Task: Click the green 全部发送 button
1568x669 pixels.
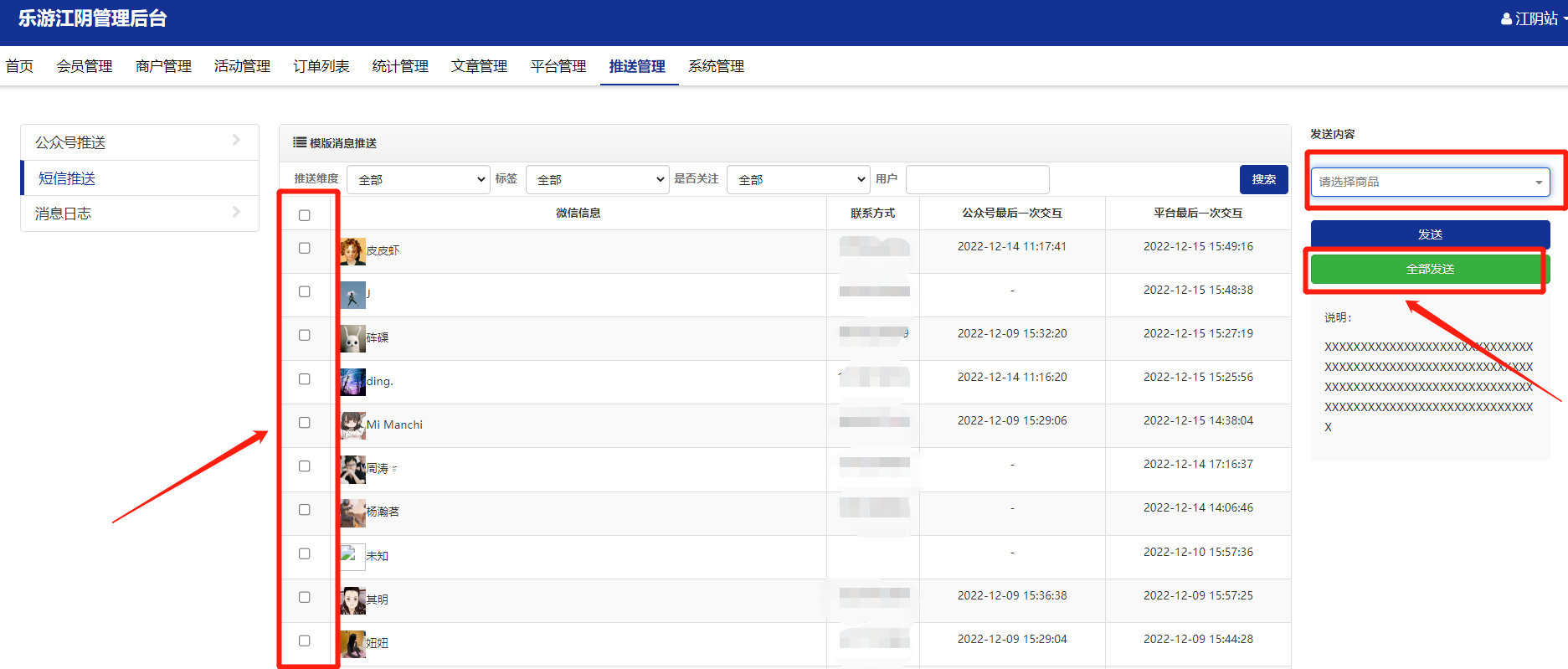Action: point(1430,270)
